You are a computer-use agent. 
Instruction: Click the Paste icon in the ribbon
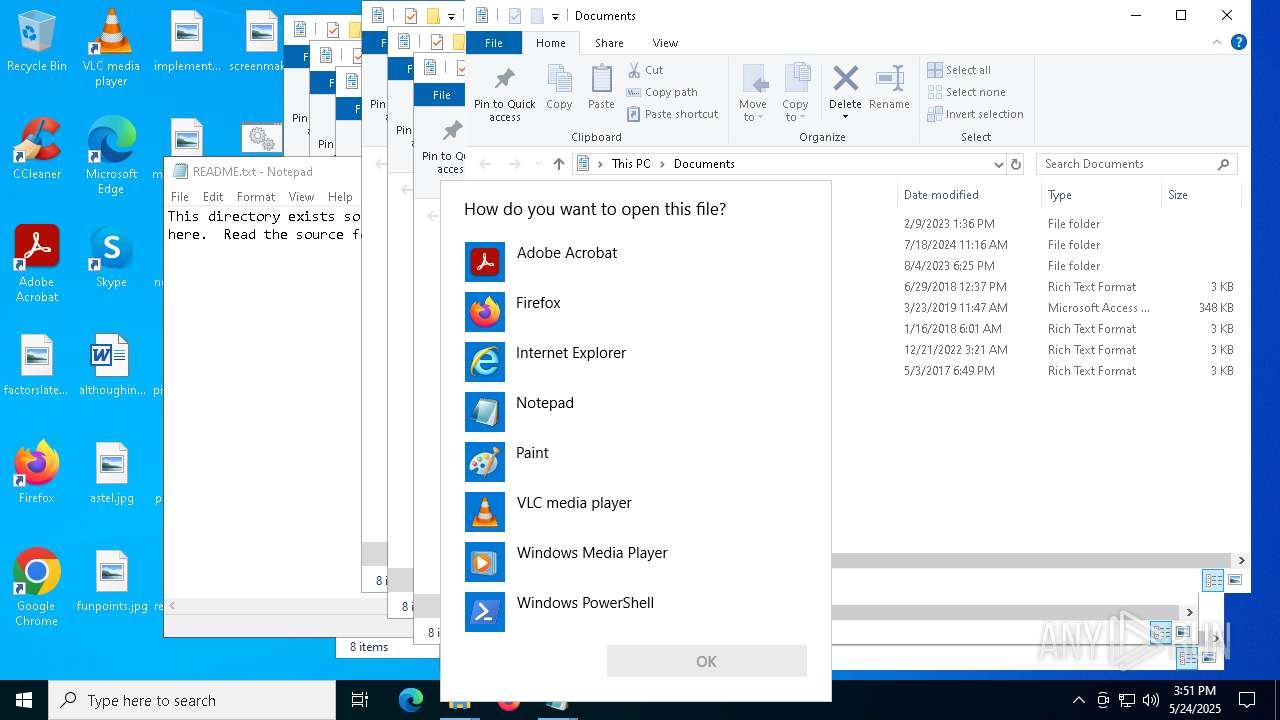tap(601, 88)
